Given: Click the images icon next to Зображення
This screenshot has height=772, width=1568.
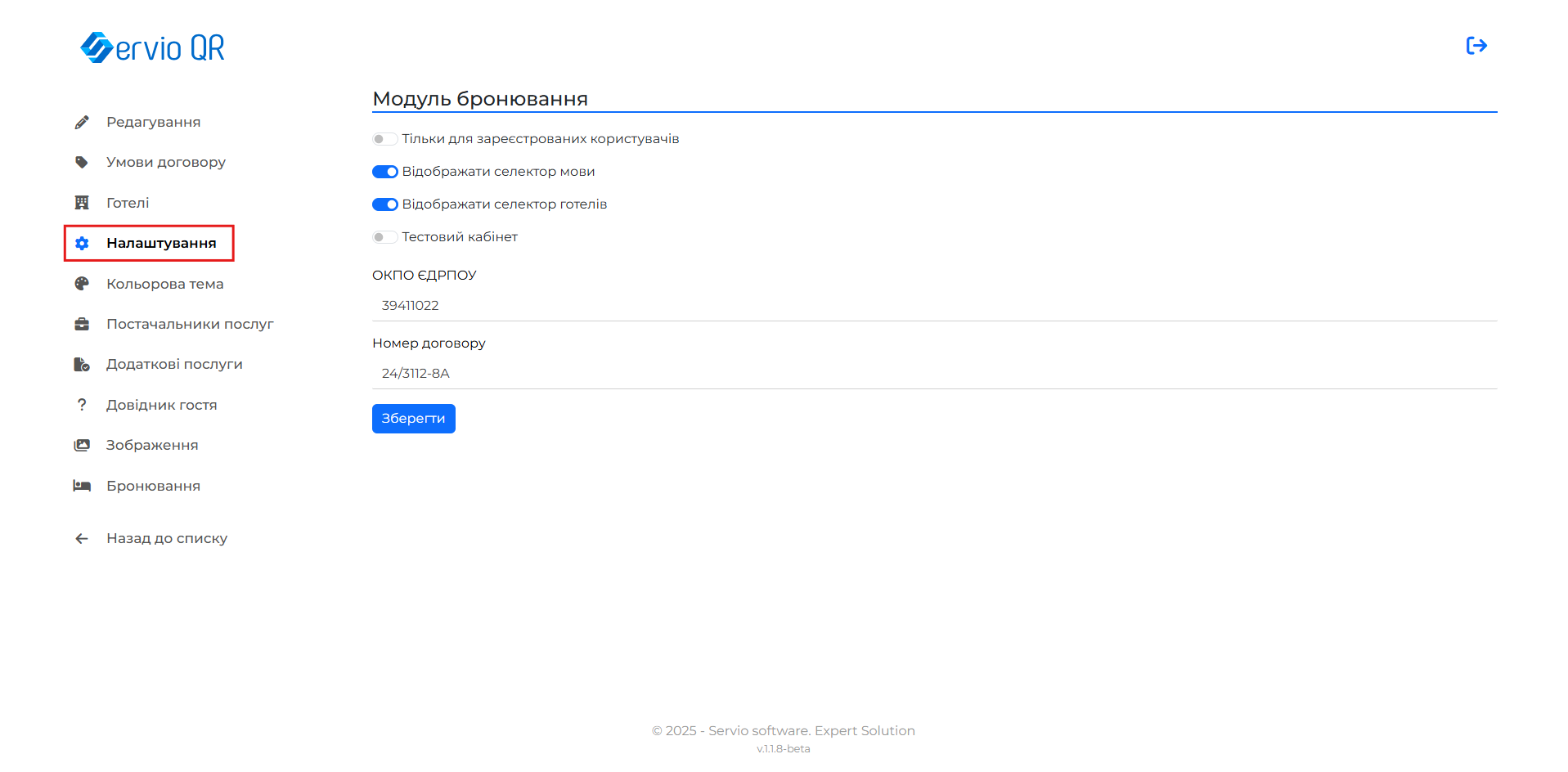Looking at the screenshot, I should click(x=82, y=446).
